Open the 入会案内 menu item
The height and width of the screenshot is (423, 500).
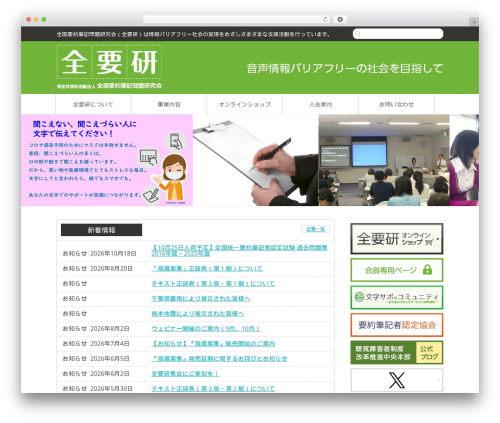tap(320, 104)
